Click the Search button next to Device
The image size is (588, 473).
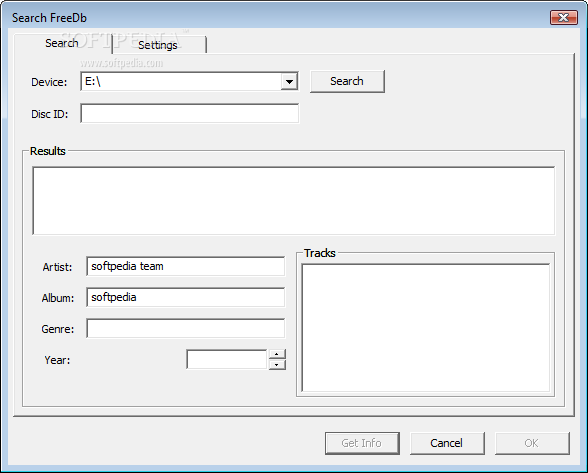click(347, 81)
